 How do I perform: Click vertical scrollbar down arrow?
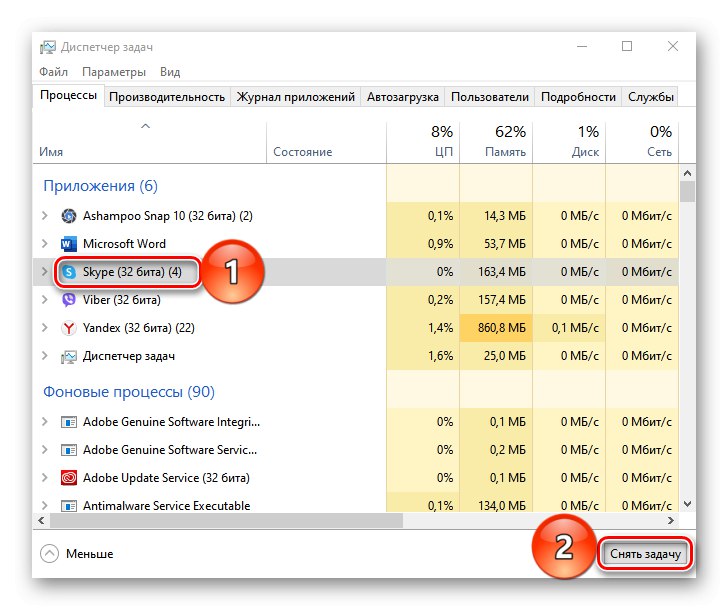[x=688, y=504]
